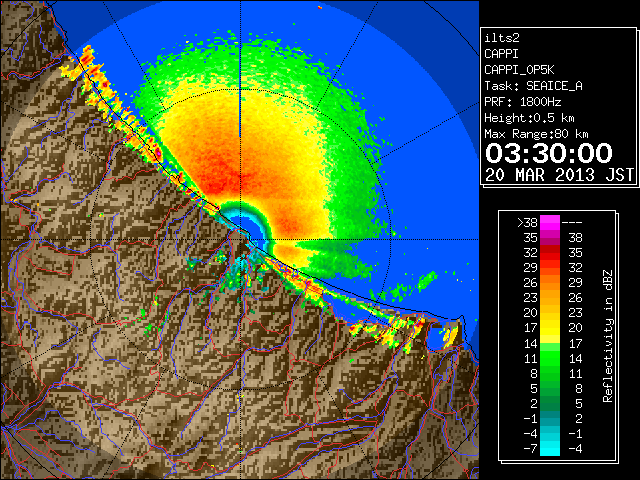
Task: Click the 'ilts2' site label
Action: click(x=502, y=38)
